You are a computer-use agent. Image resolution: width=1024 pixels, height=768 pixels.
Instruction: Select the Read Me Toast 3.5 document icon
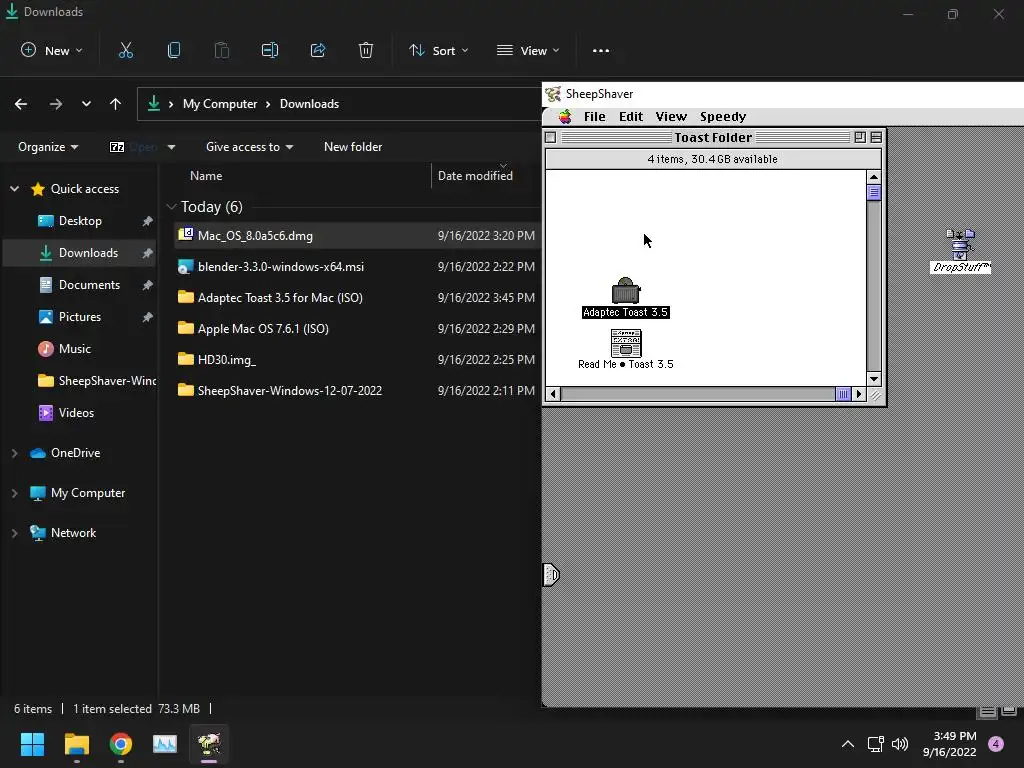(x=626, y=343)
